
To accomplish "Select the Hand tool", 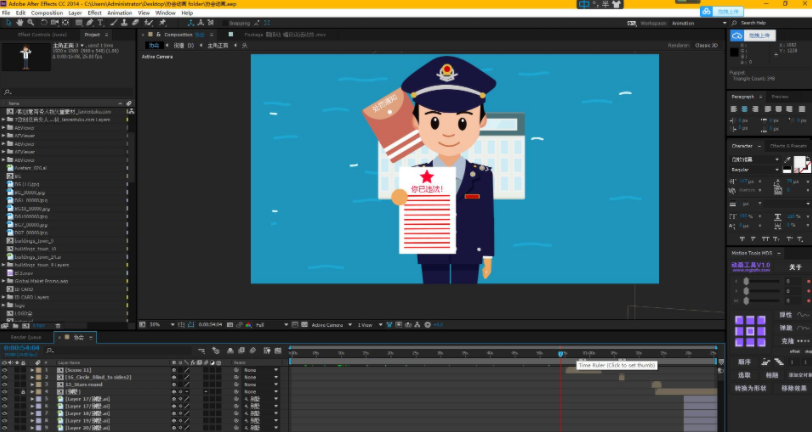I will click(x=20, y=23).
